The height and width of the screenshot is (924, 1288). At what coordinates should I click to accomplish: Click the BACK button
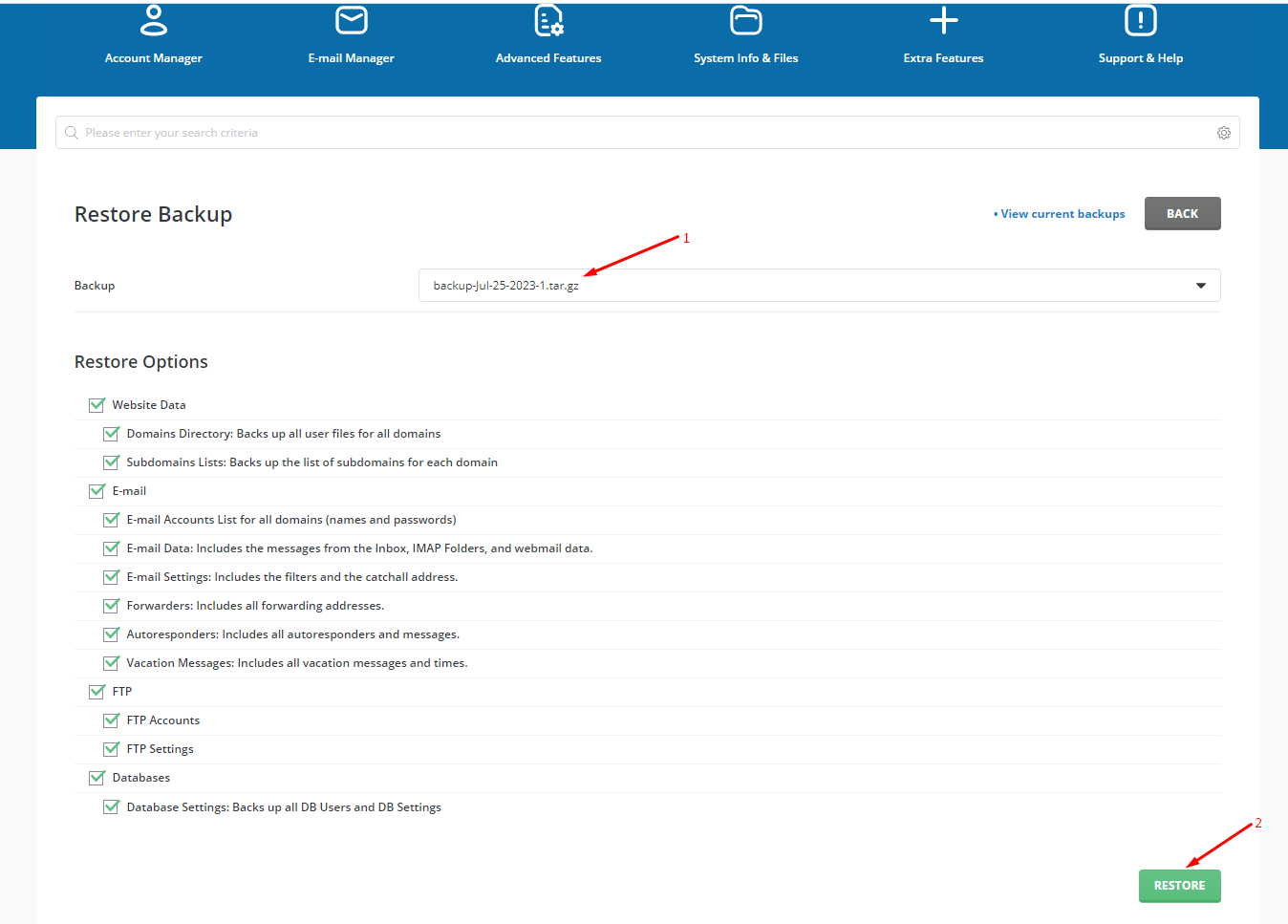tap(1183, 214)
